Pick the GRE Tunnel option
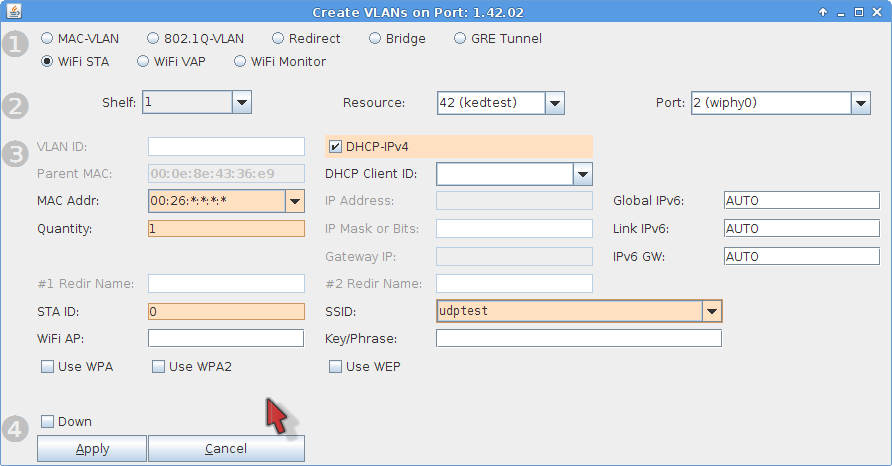The height and width of the screenshot is (466, 892). tap(461, 39)
